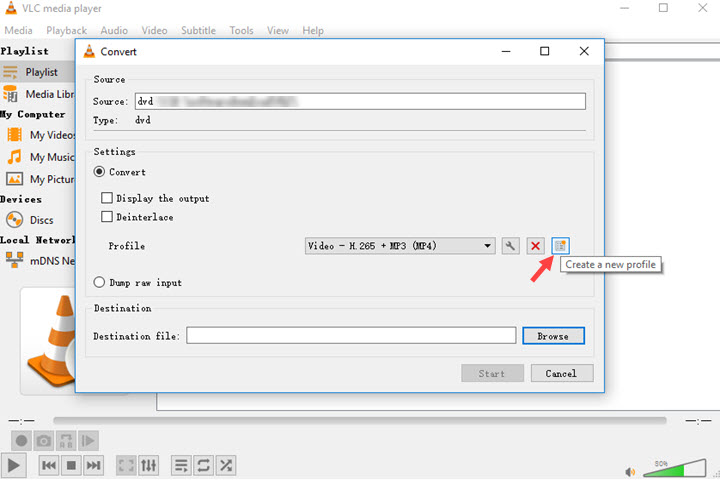Minimize the Convert dialog

[x=506, y=51]
